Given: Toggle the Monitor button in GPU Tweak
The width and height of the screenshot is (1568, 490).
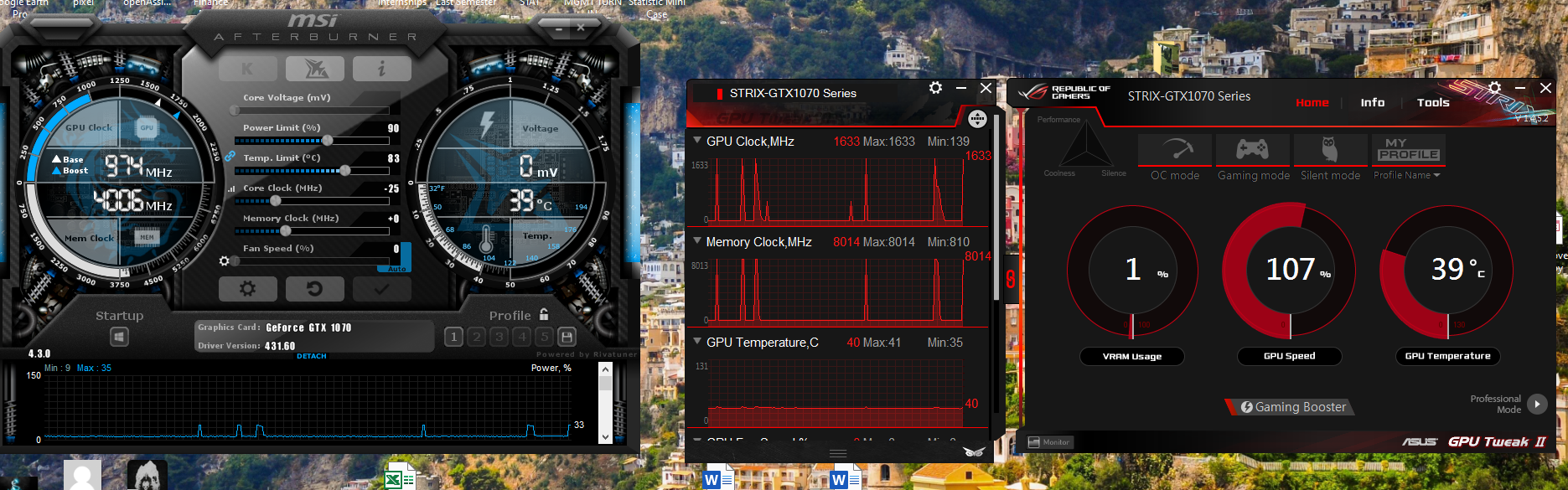Looking at the screenshot, I should 1050,442.
